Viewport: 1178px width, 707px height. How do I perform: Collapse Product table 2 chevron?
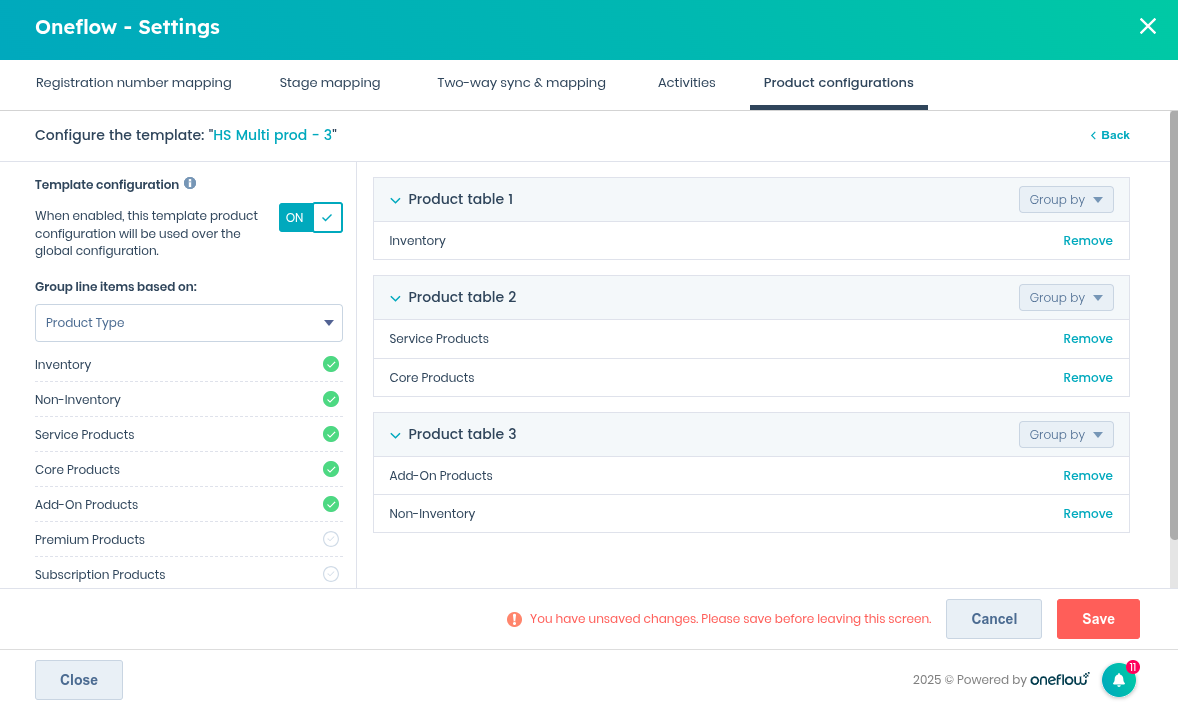pos(395,298)
